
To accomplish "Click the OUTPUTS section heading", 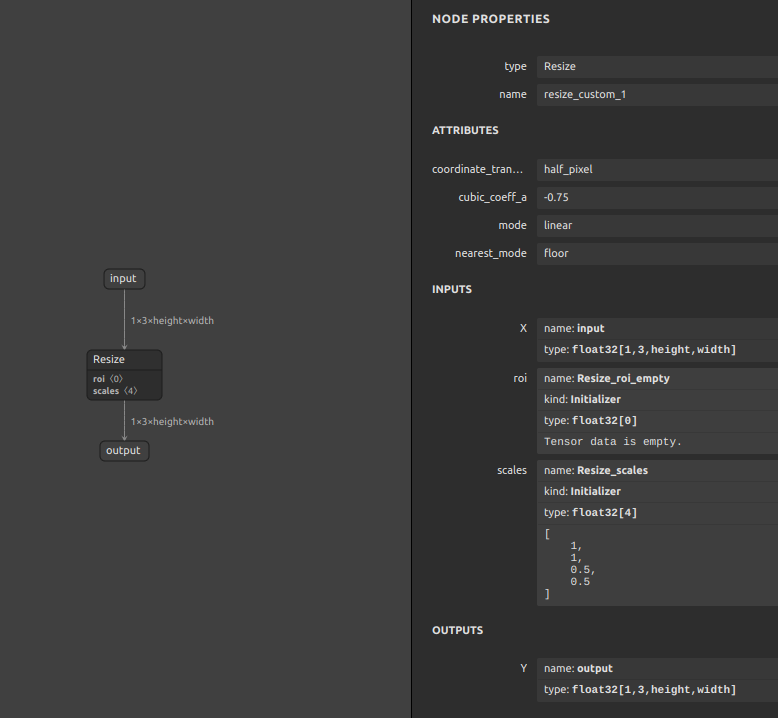I will [457, 630].
